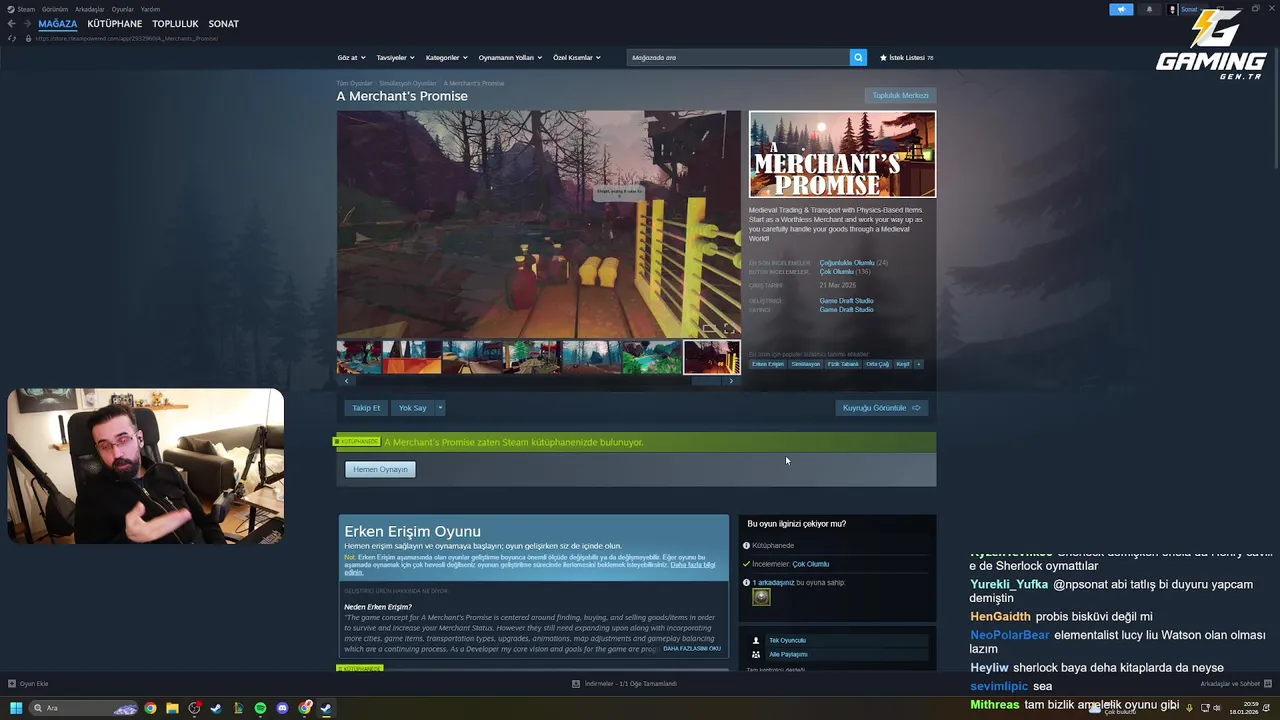Viewport: 1280px width, 720px height.
Task: Expand the Tavsiyeler dropdown
Action: (395, 57)
